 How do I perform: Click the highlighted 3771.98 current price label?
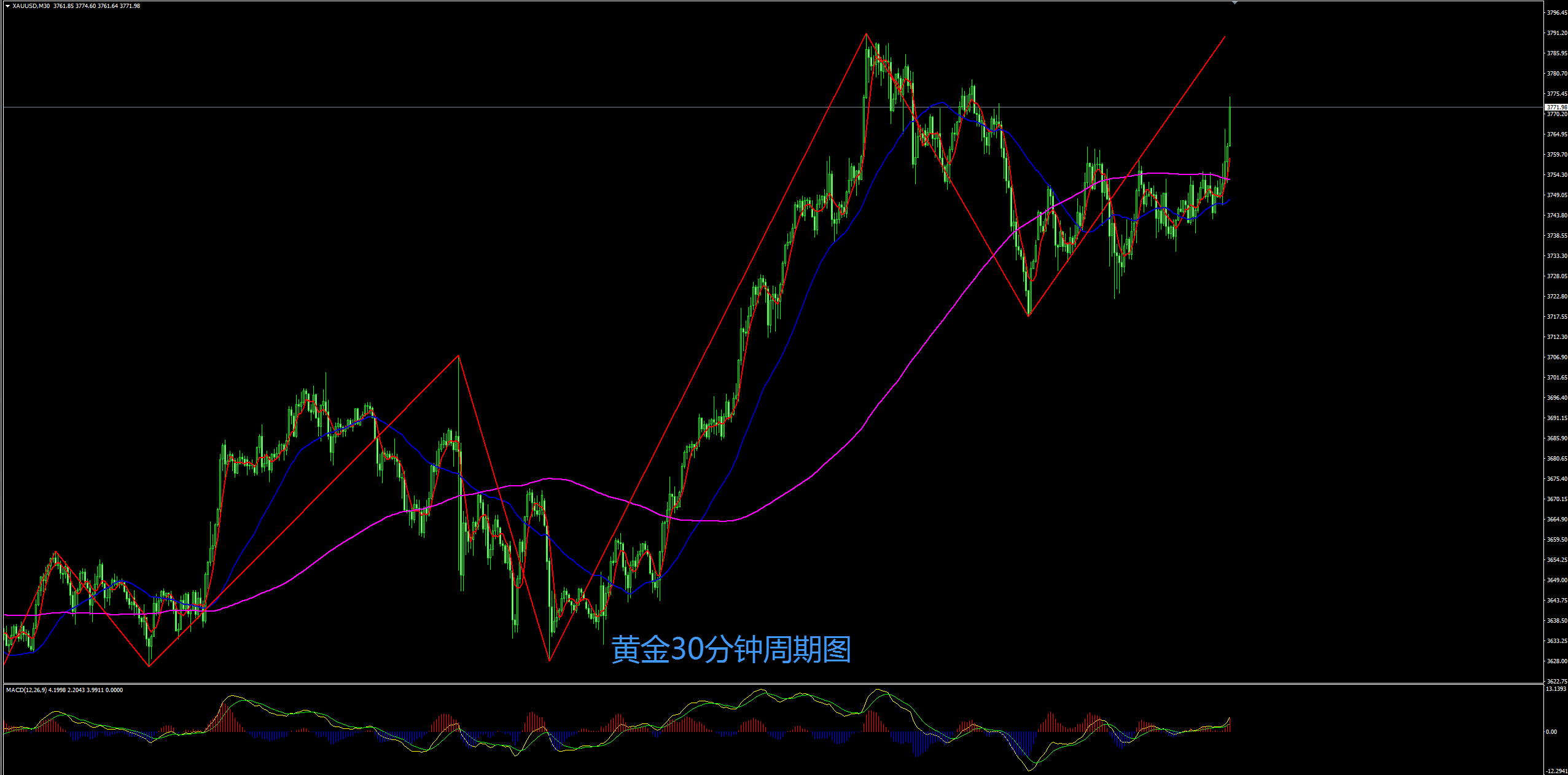click(x=1556, y=107)
